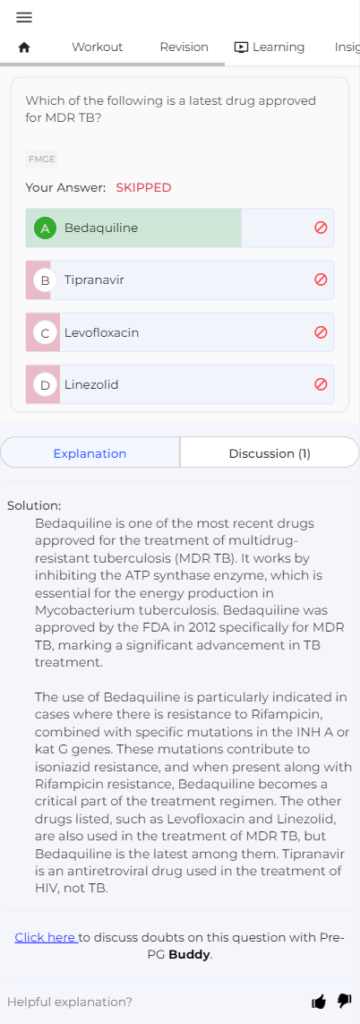
Task: Choose the Linezolid answer row
Action: pos(180,385)
